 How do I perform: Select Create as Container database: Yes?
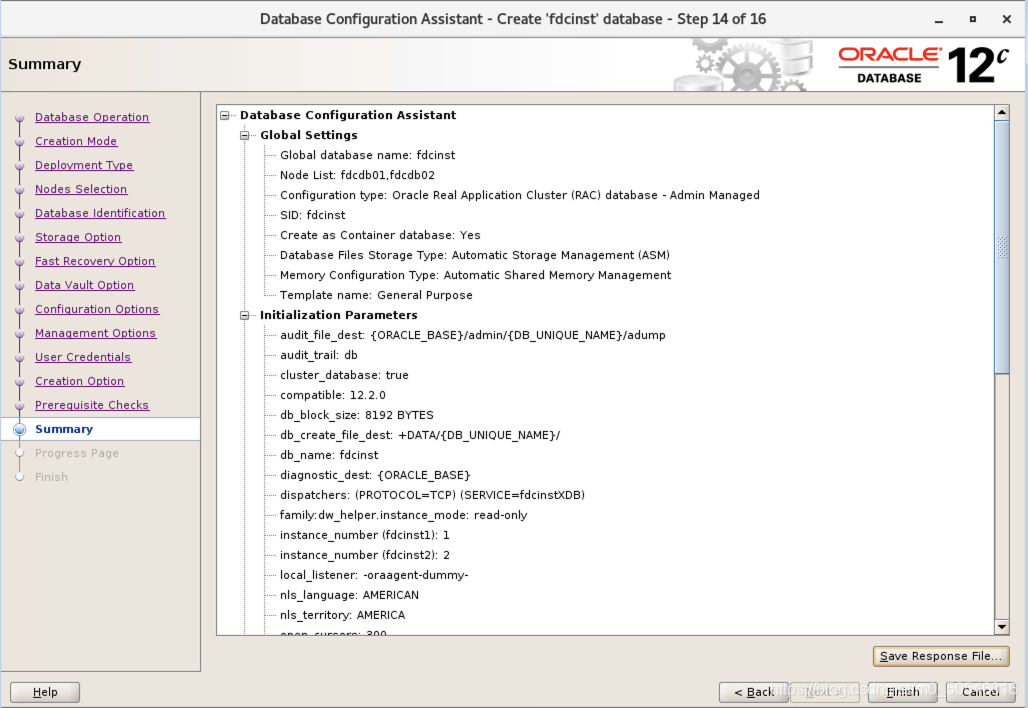click(380, 235)
